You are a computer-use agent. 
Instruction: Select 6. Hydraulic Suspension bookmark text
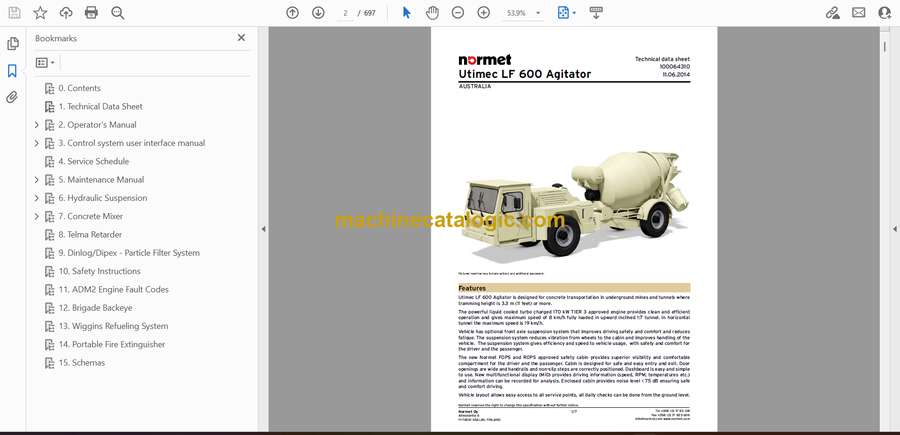103,198
